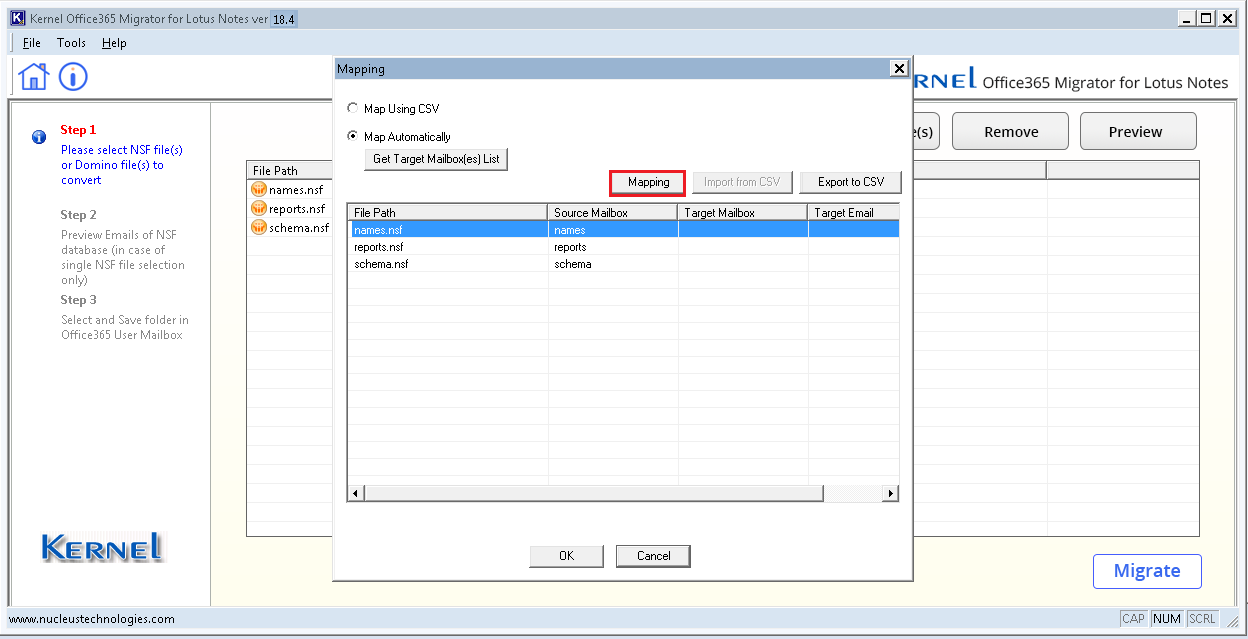This screenshot has width=1248, height=639.
Task: Confirm with the OK button
Action: click(567, 556)
